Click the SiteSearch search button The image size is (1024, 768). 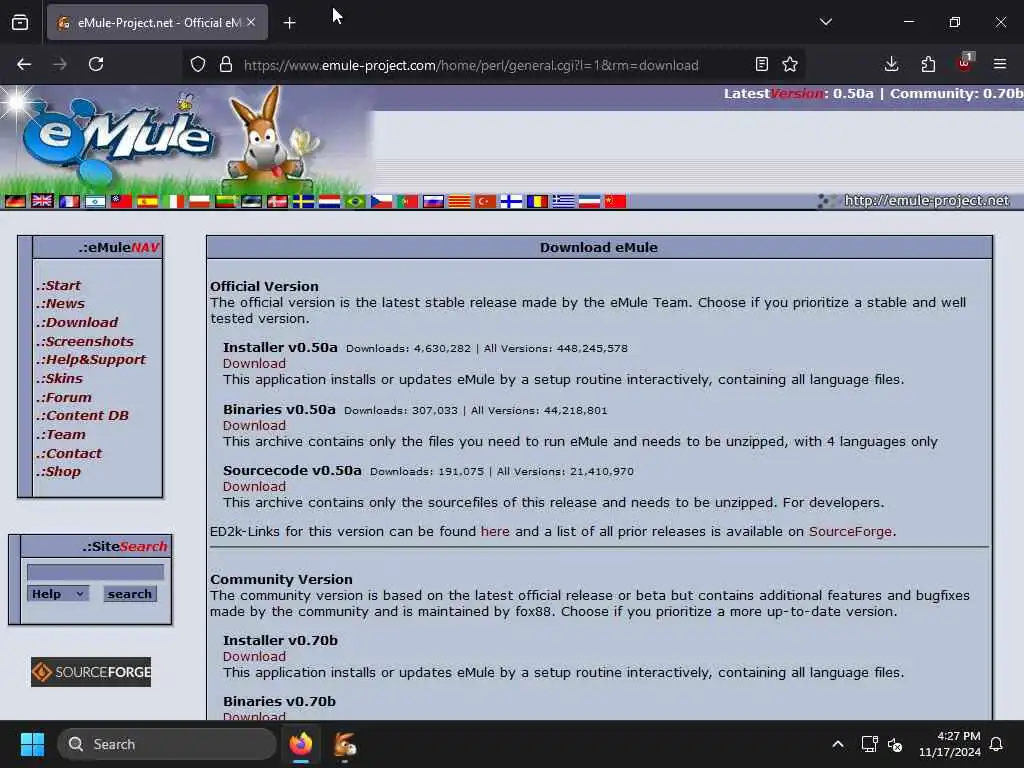pos(129,594)
